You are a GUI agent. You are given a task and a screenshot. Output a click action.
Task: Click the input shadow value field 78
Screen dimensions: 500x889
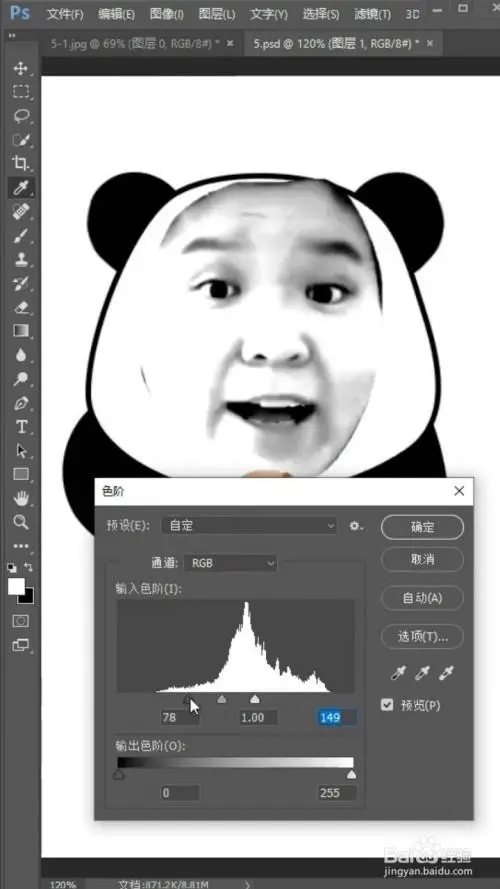point(180,718)
